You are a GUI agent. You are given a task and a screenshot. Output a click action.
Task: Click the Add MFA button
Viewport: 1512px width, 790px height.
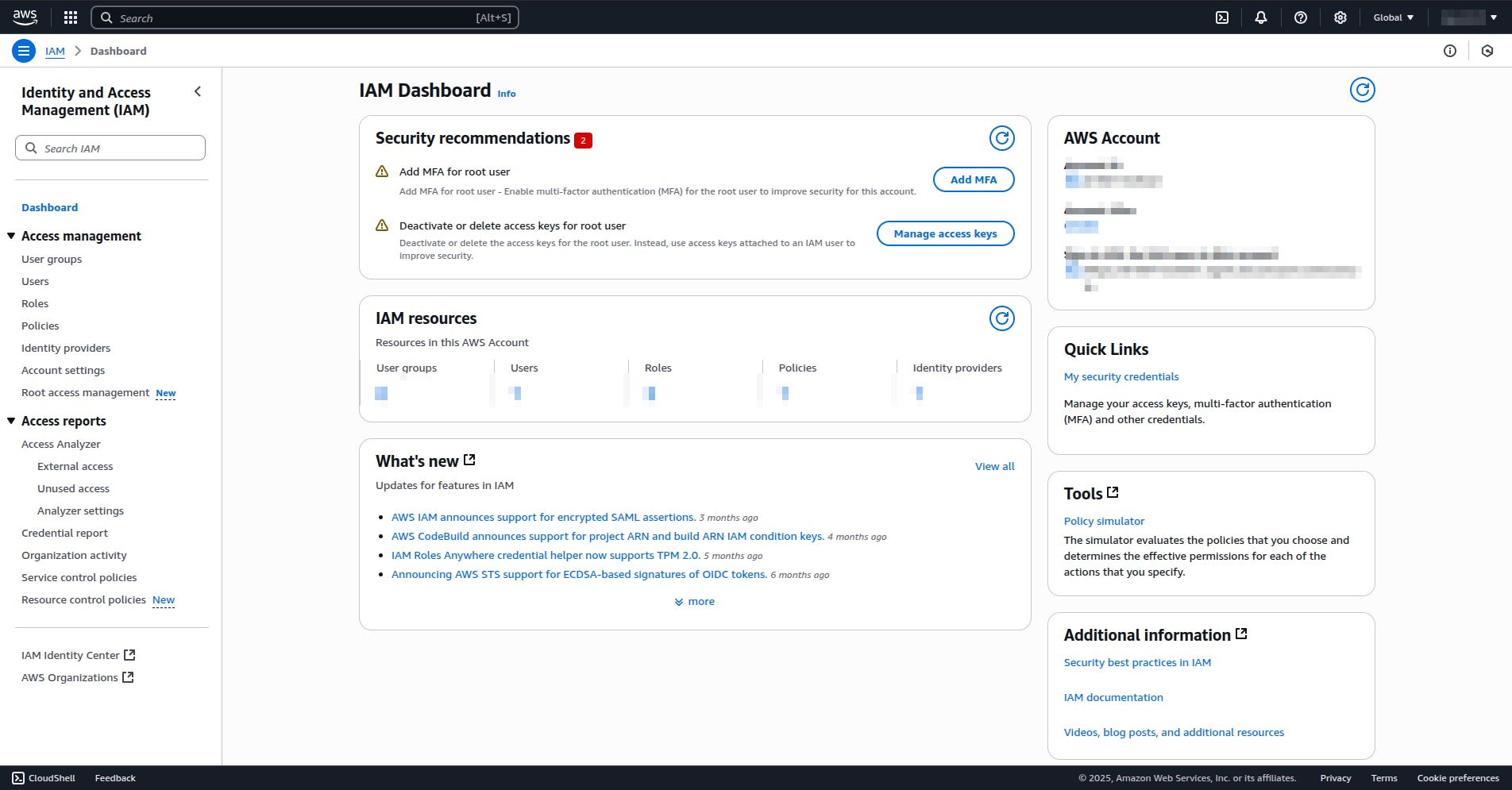974,179
